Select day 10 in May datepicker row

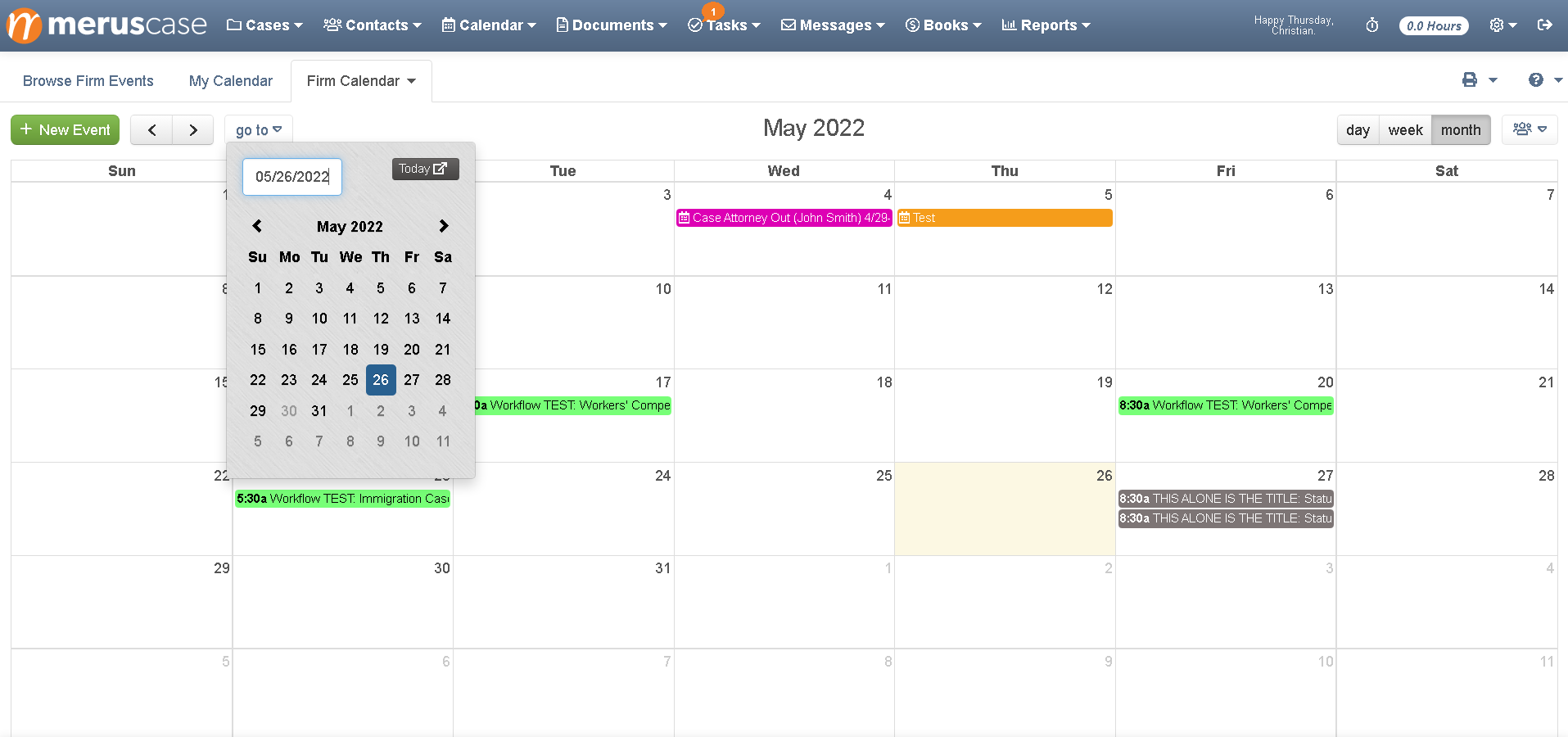[319, 319]
